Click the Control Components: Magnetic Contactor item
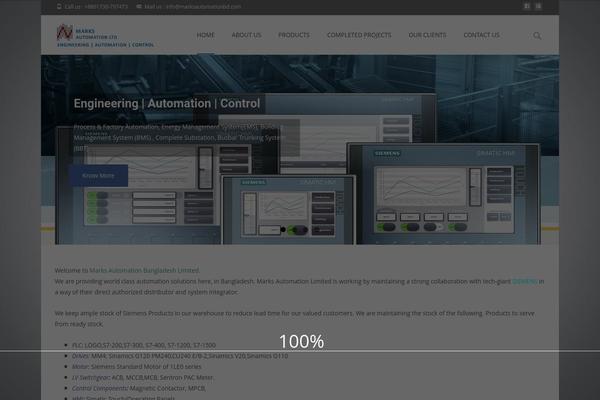600x400 pixels. [x=139, y=388]
